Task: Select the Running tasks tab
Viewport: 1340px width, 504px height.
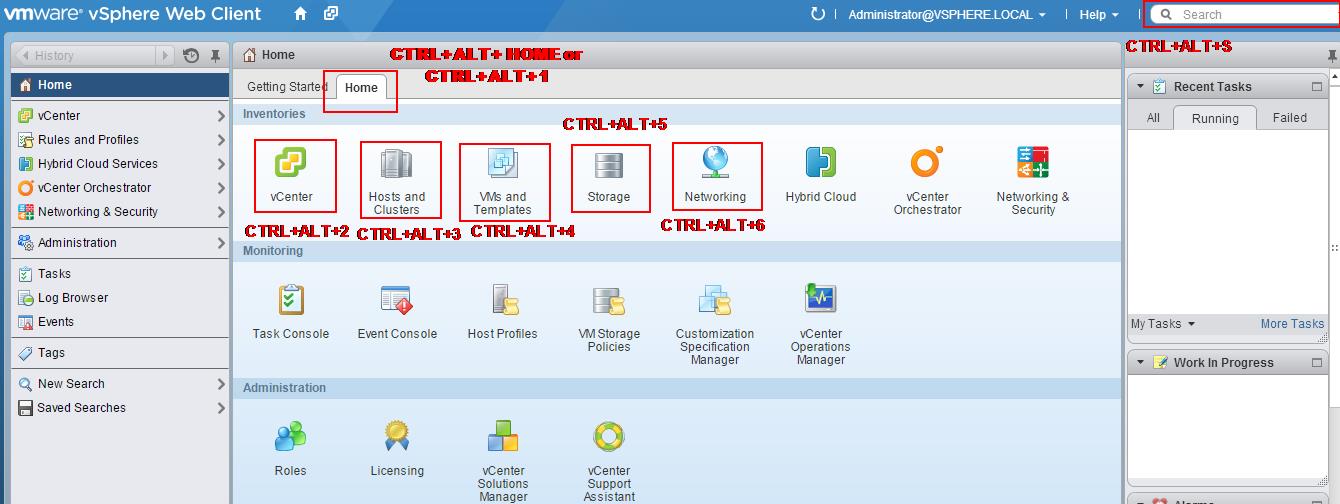Action: pos(1215,118)
